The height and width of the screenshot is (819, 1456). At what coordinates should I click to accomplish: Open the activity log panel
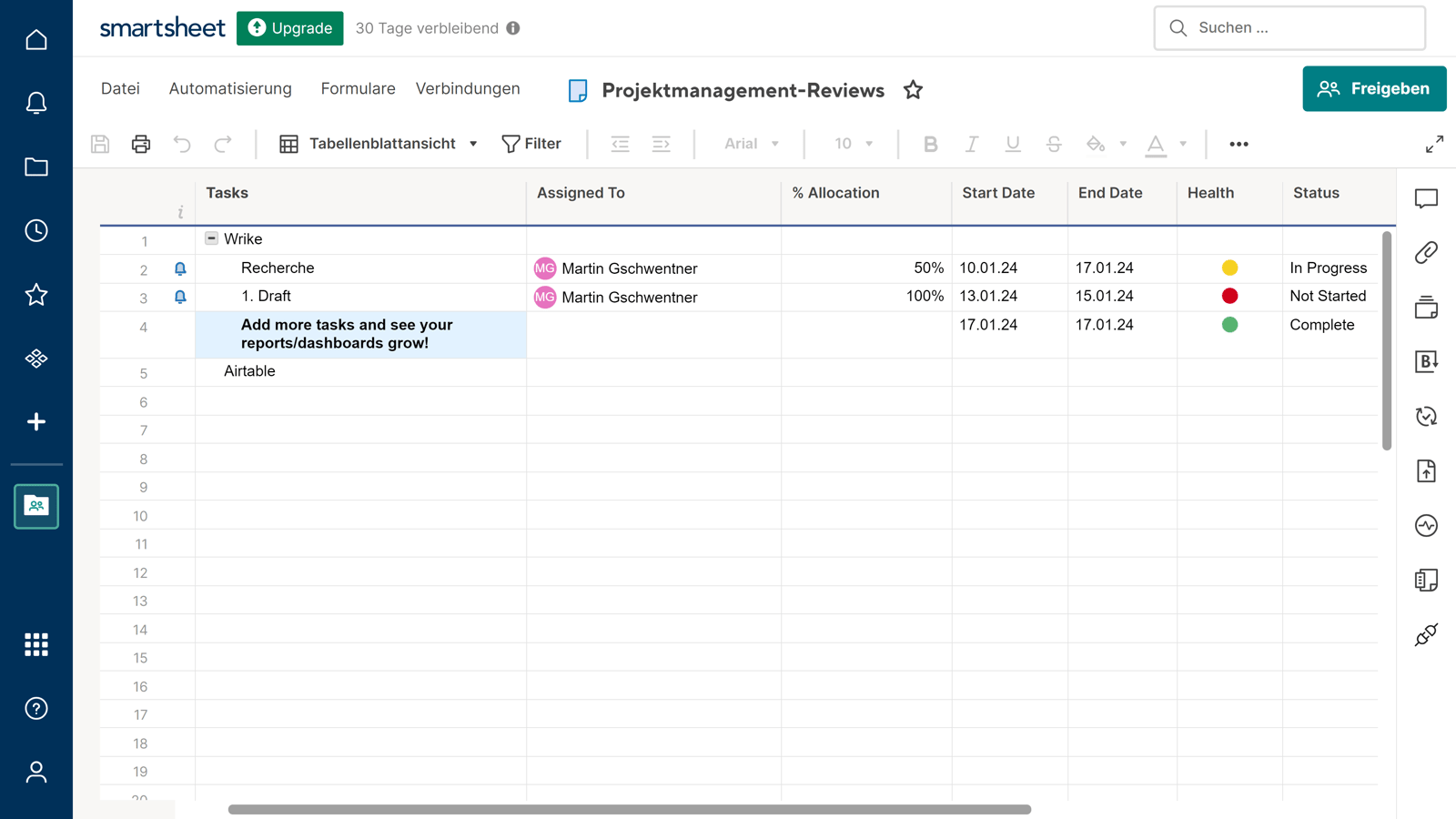(1426, 526)
